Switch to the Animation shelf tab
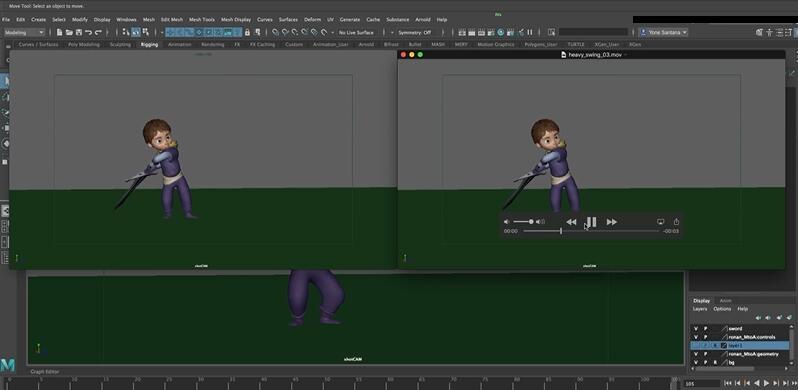The image size is (798, 390). tap(180, 44)
